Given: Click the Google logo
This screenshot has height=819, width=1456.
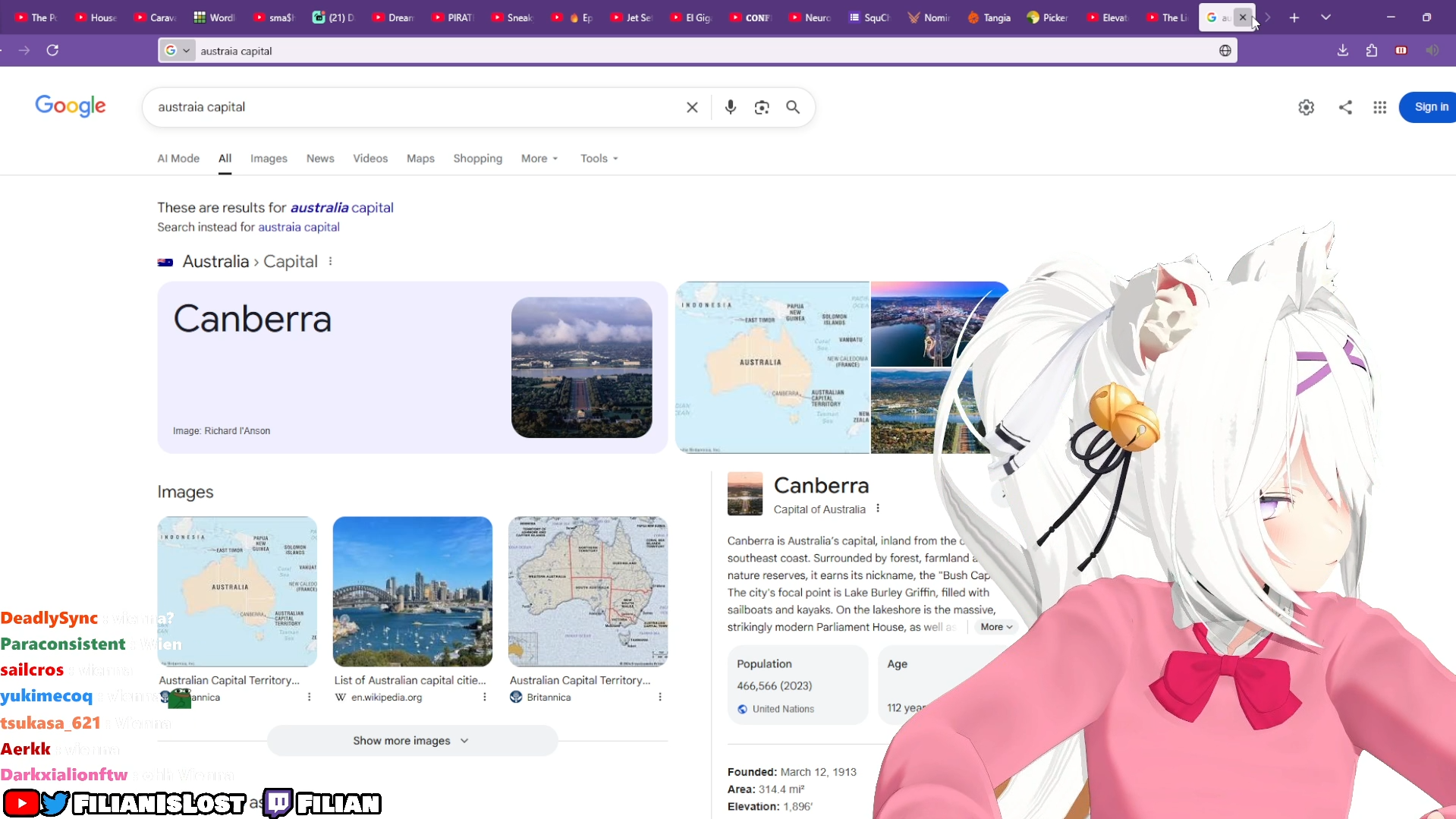Looking at the screenshot, I should click(71, 106).
